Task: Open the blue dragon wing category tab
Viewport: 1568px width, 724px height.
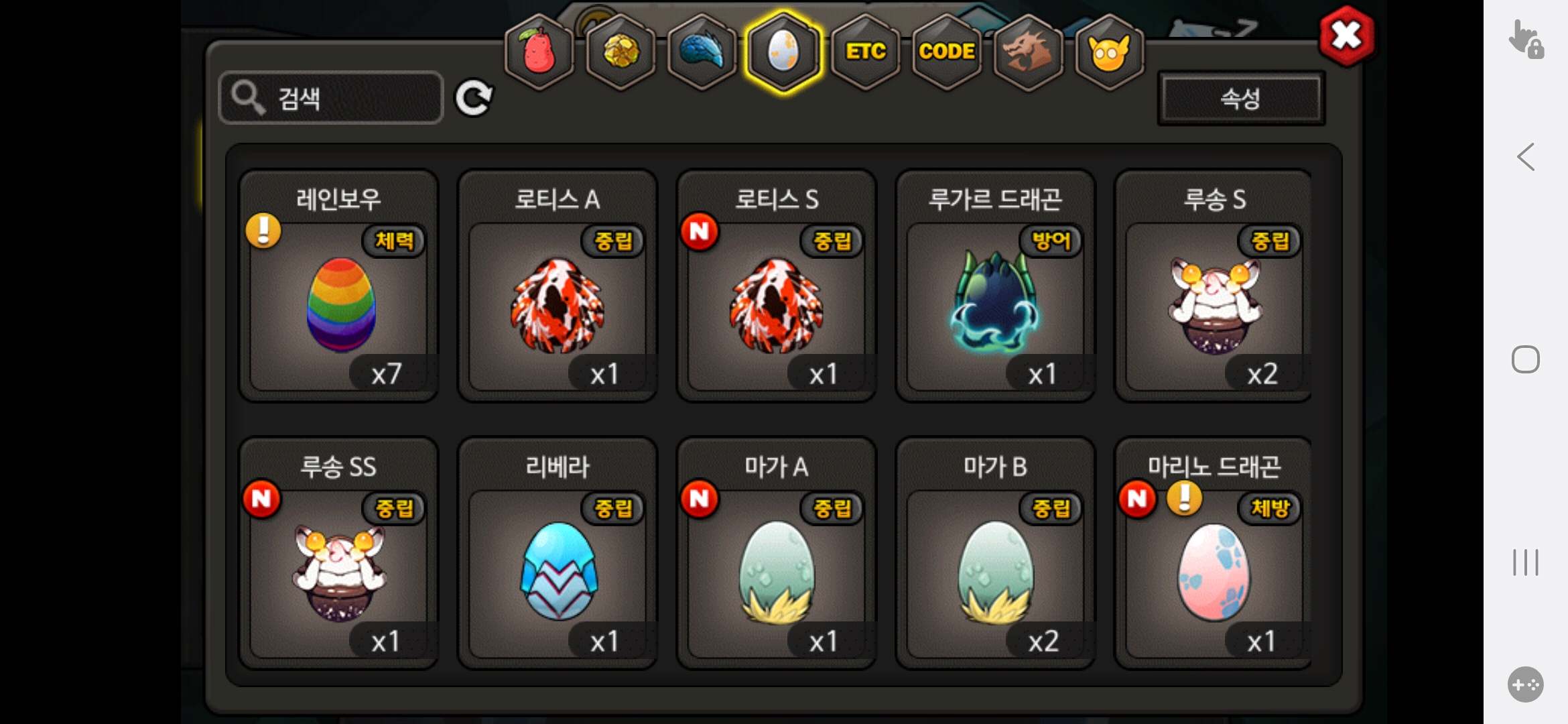Action: coord(702,52)
